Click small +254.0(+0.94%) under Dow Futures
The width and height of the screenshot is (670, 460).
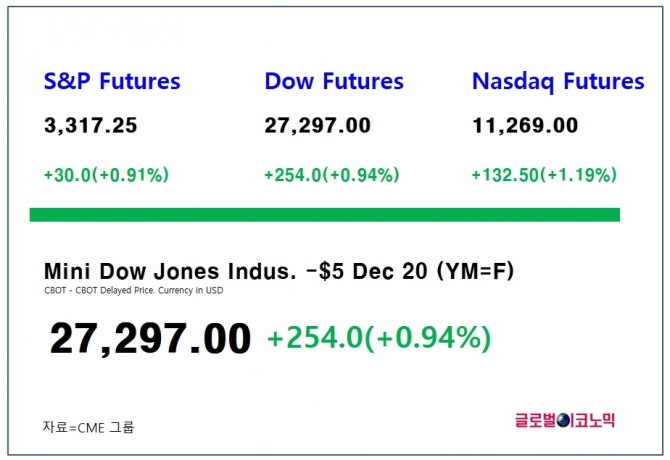331,175
